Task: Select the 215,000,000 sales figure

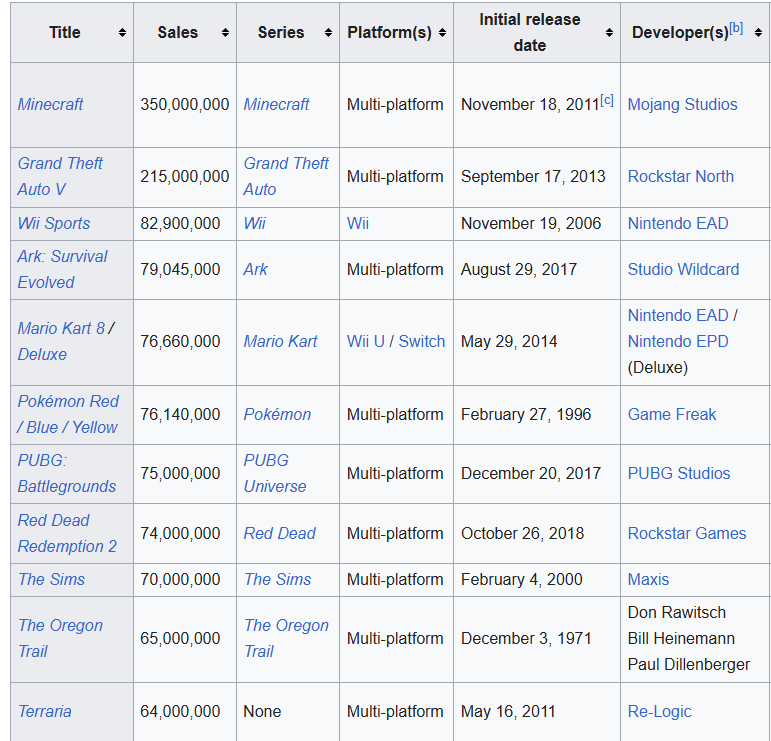Action: (x=185, y=177)
